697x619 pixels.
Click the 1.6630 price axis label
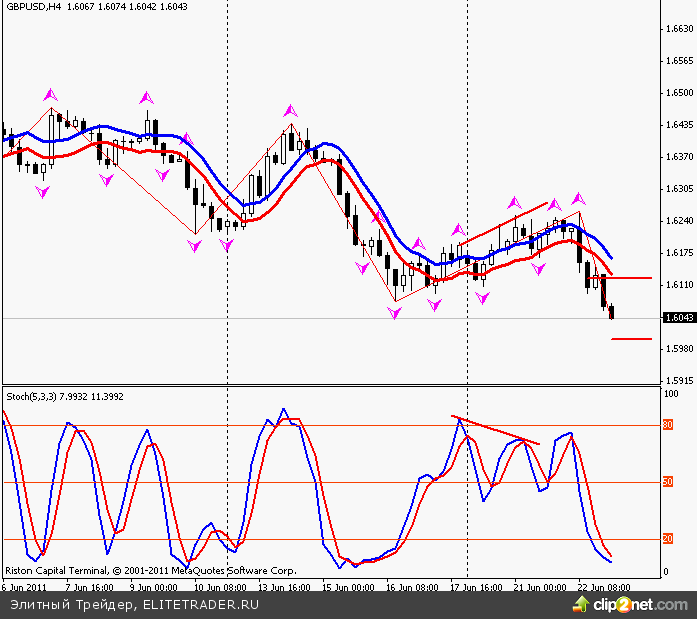678,29
